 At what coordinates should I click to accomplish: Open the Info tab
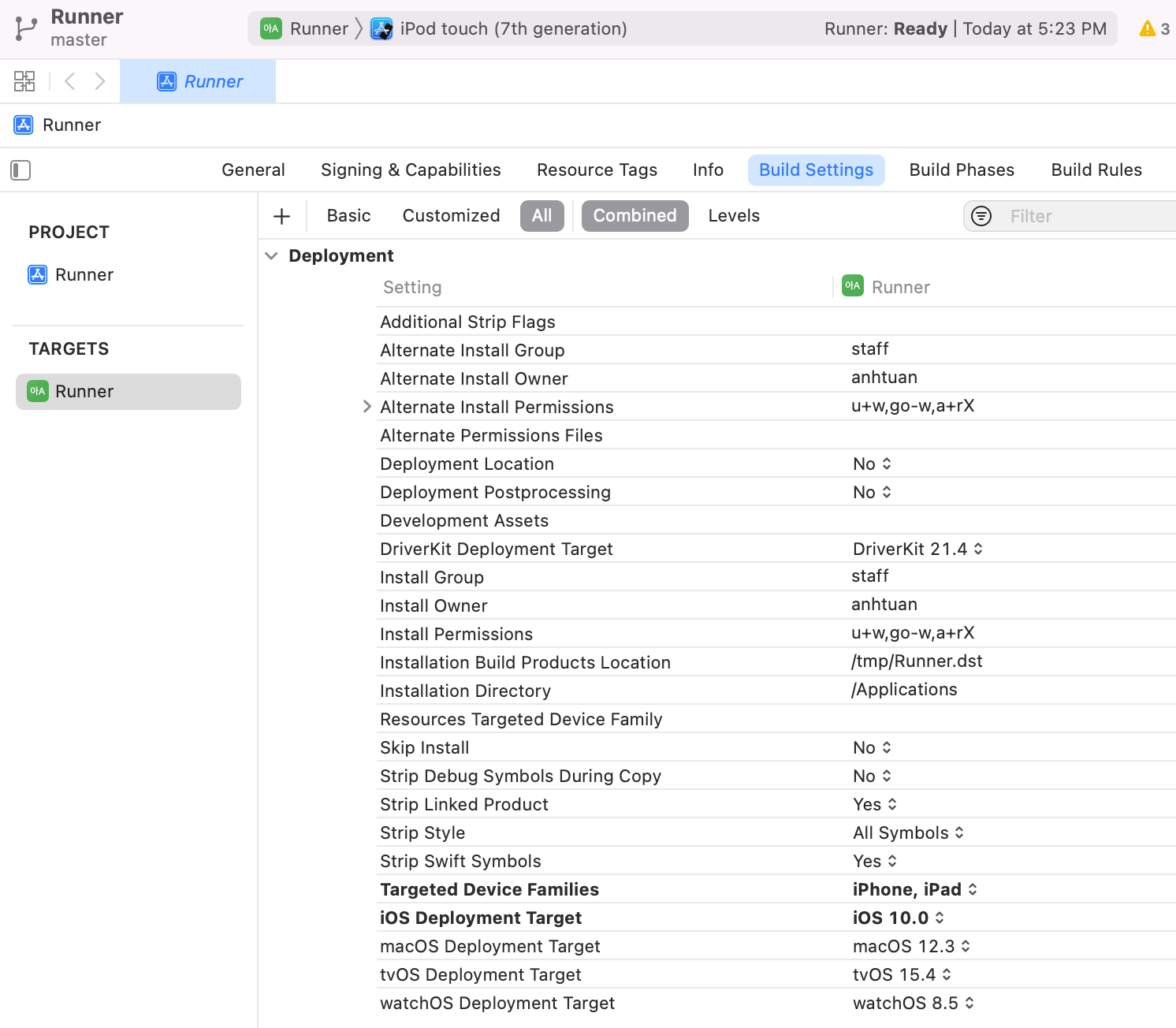click(x=708, y=170)
